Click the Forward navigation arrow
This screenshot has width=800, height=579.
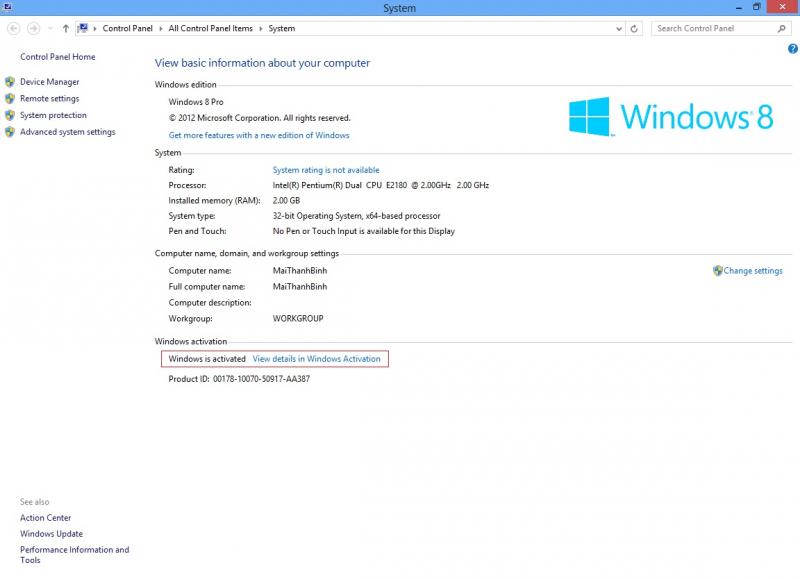pos(33,29)
